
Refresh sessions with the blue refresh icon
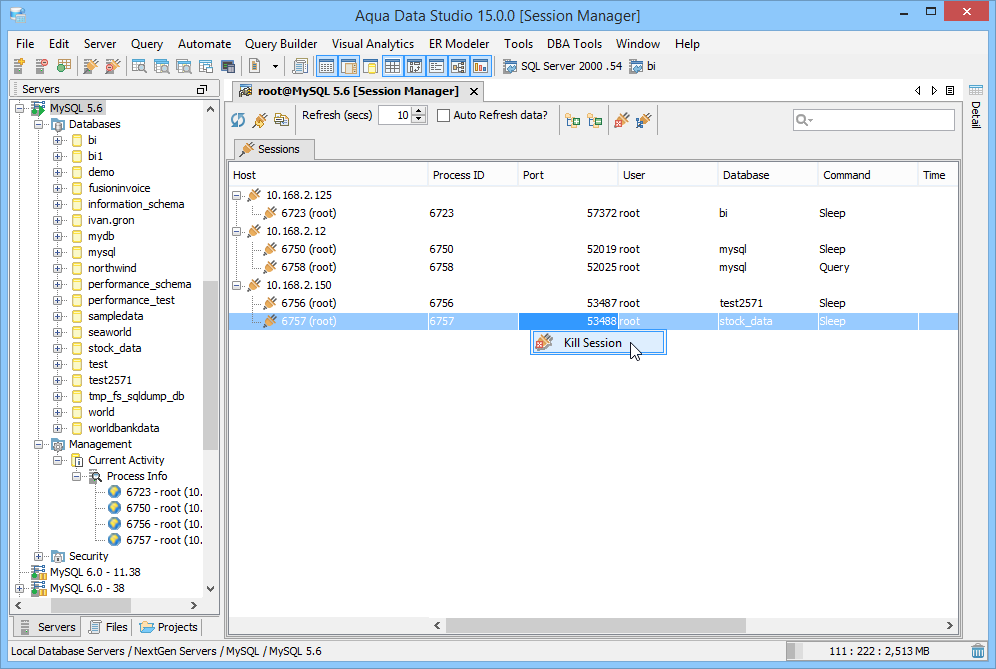(238, 119)
